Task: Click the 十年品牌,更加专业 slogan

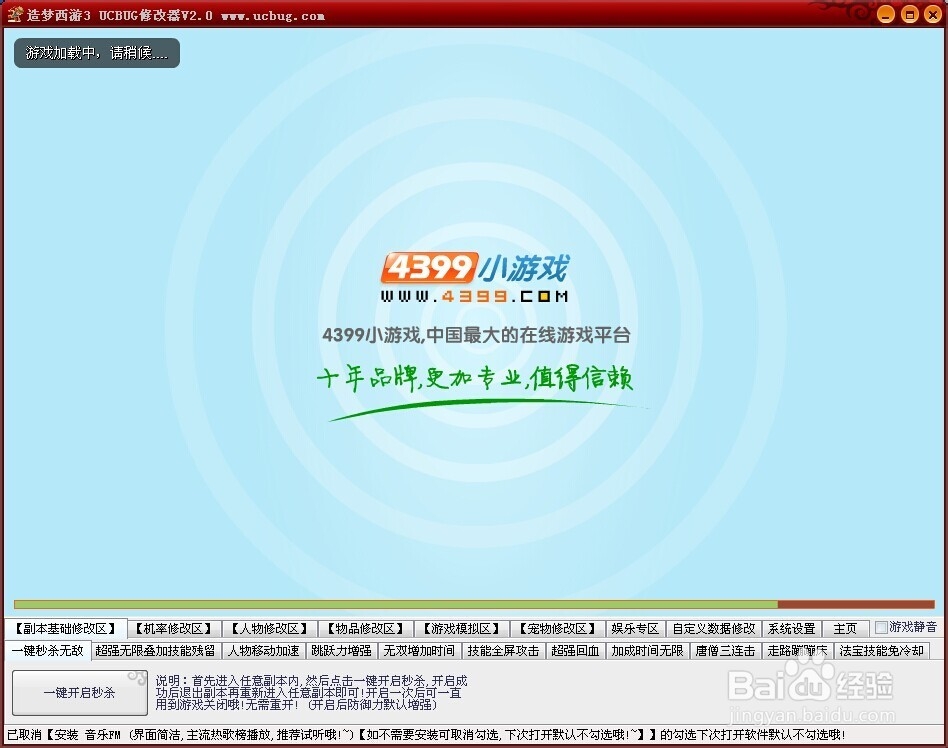Action: pyautogui.click(x=475, y=379)
